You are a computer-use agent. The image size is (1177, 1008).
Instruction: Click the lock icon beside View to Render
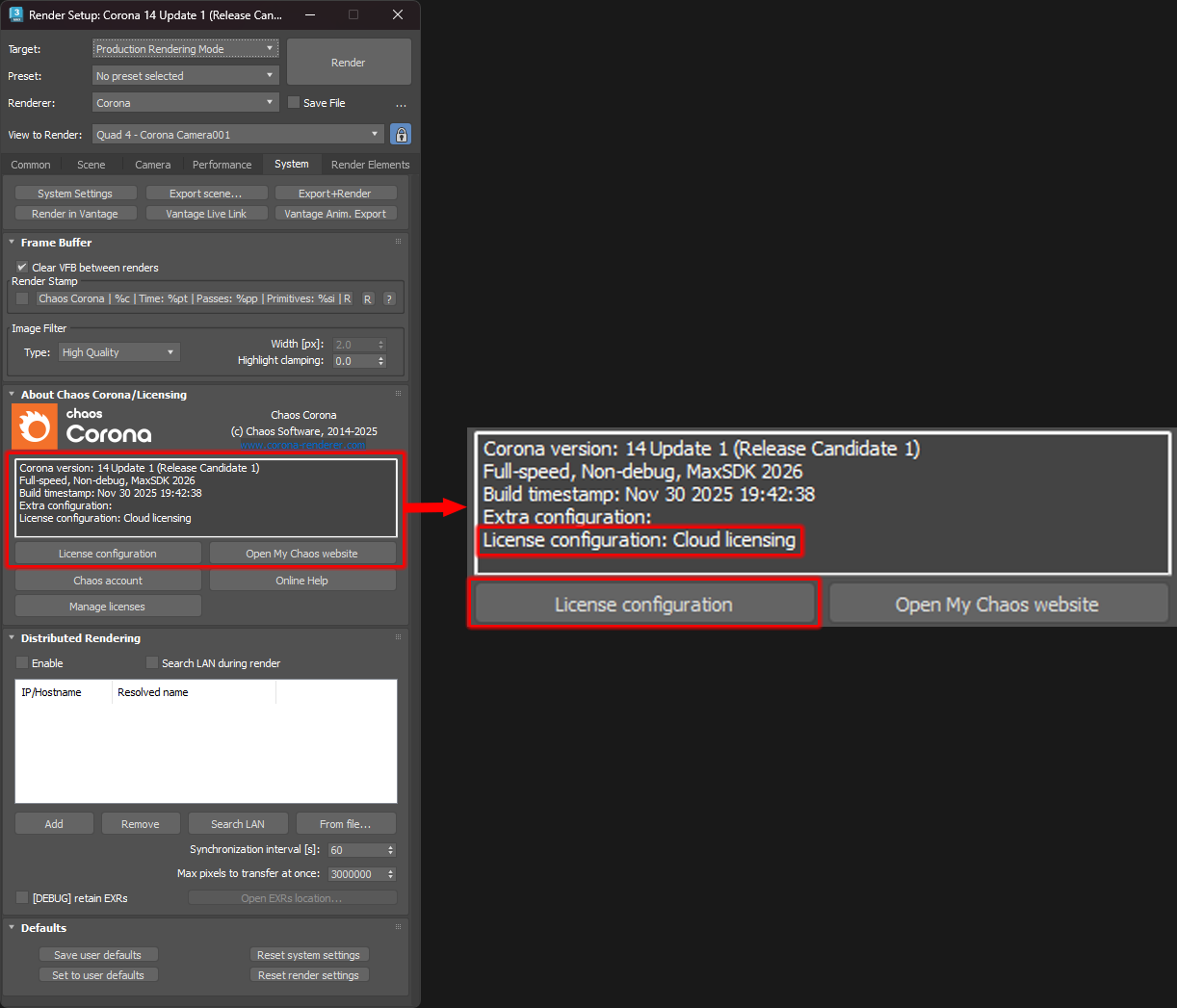click(401, 135)
